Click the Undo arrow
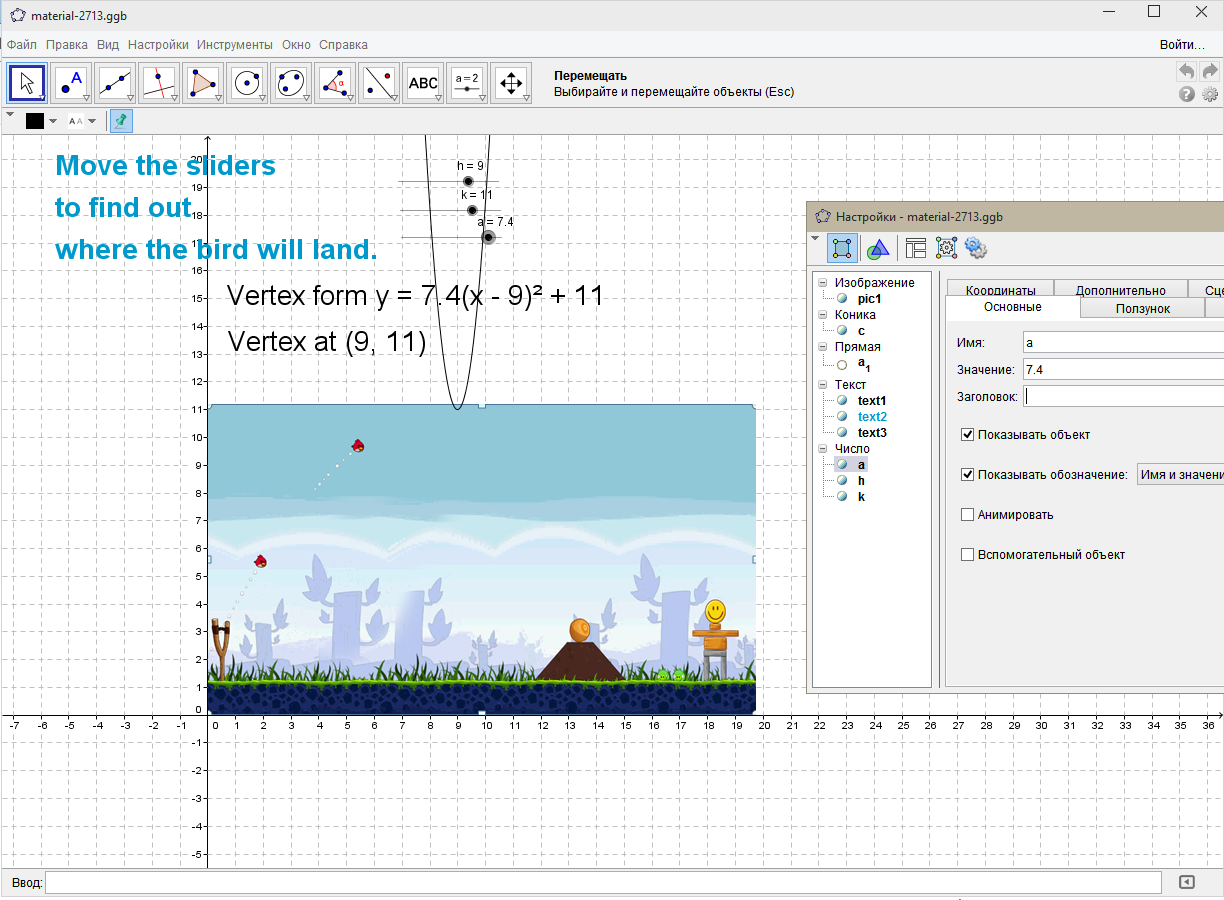Screen dimensions: 1224x900 tap(1186, 72)
